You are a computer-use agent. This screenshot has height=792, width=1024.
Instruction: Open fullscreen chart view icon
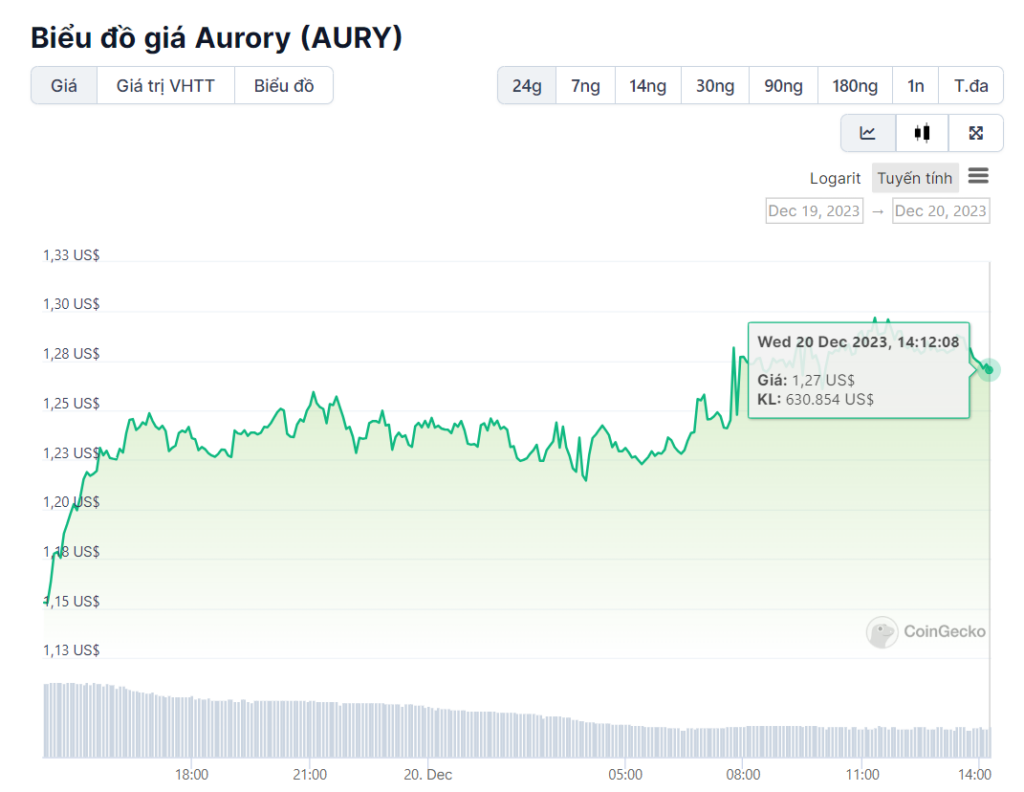pyautogui.click(x=976, y=133)
